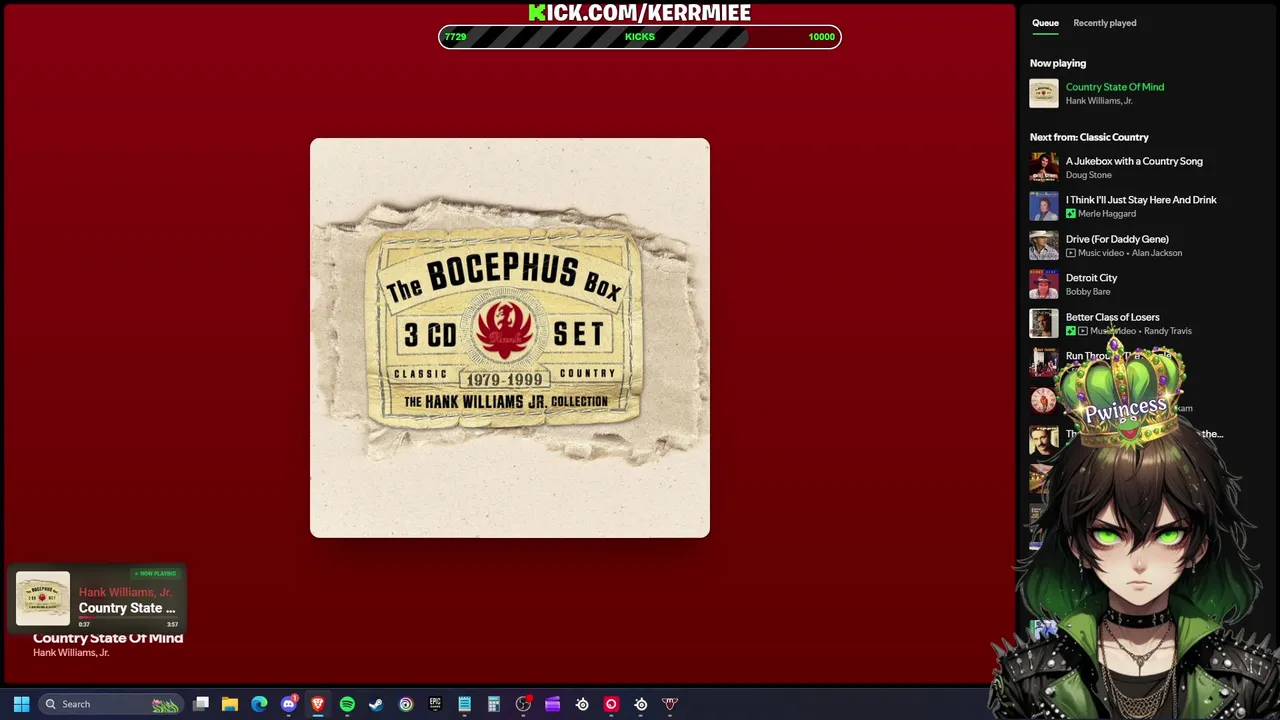
Task: Open Calculator from the taskbar
Action: point(493,704)
